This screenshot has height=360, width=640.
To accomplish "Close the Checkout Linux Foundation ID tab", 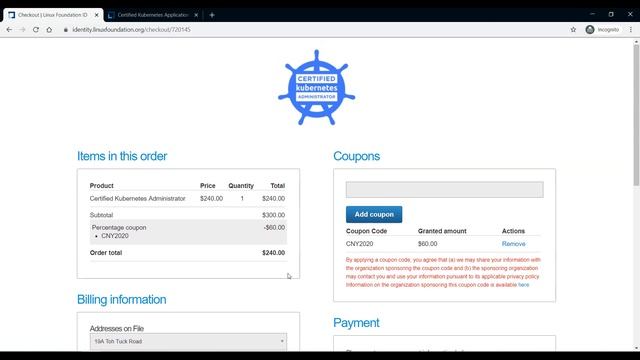I will coord(97,15).
